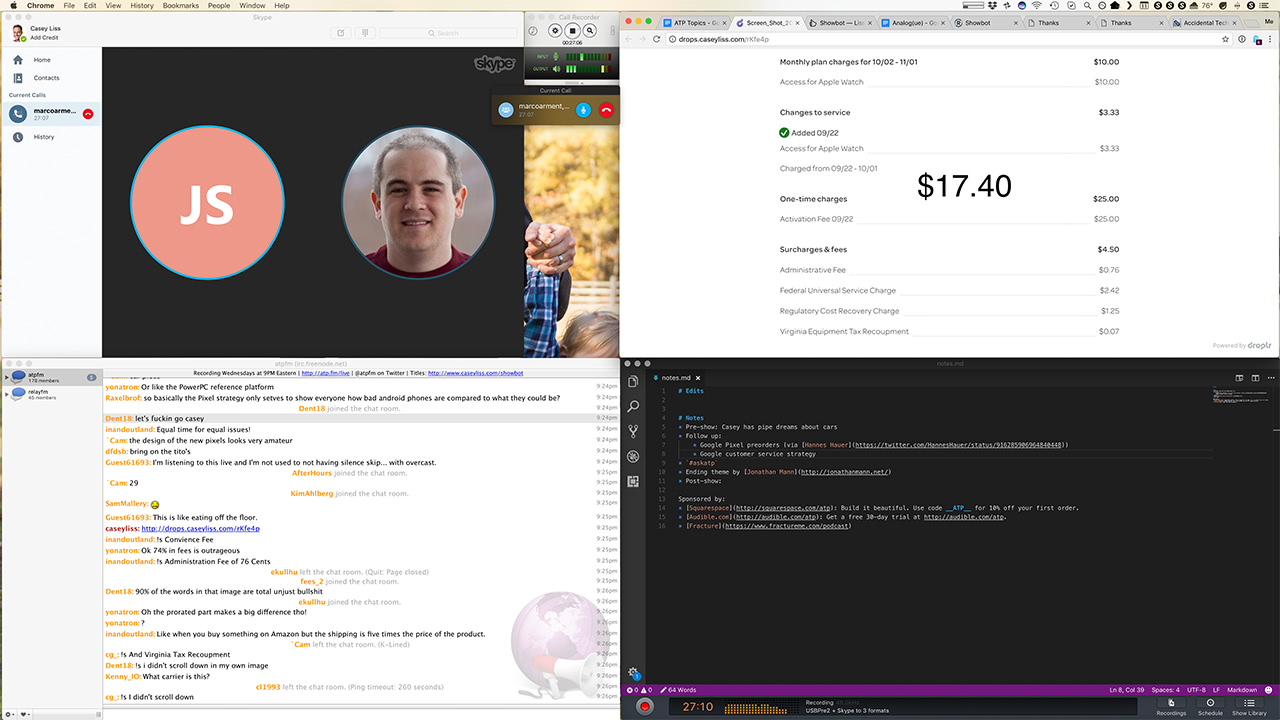Select the notes.md editor tab
Image resolution: width=1280 pixels, height=720 pixels.
[x=674, y=378]
